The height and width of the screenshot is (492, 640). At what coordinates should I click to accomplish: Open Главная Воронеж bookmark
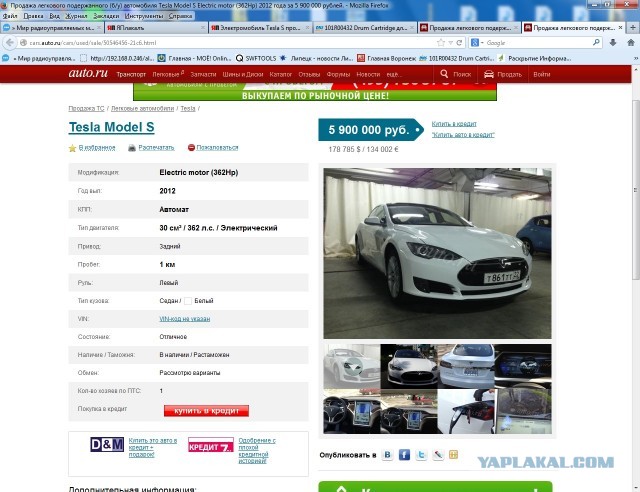(x=387, y=58)
